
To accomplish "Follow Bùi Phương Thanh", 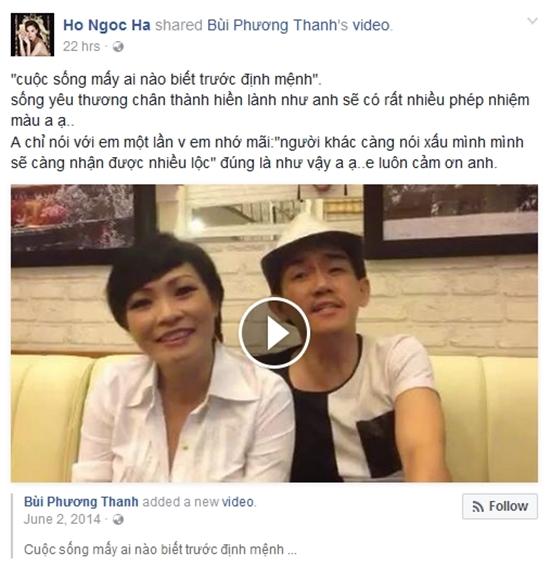I will coord(500,506).
